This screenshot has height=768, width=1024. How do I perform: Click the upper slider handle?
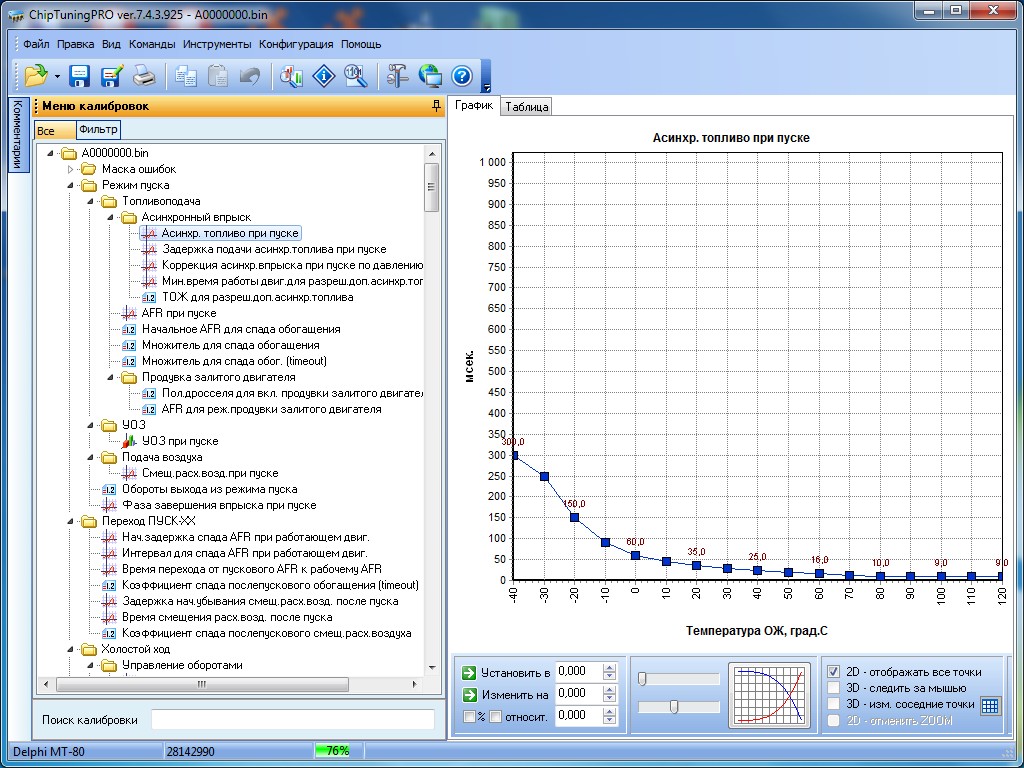tap(642, 679)
